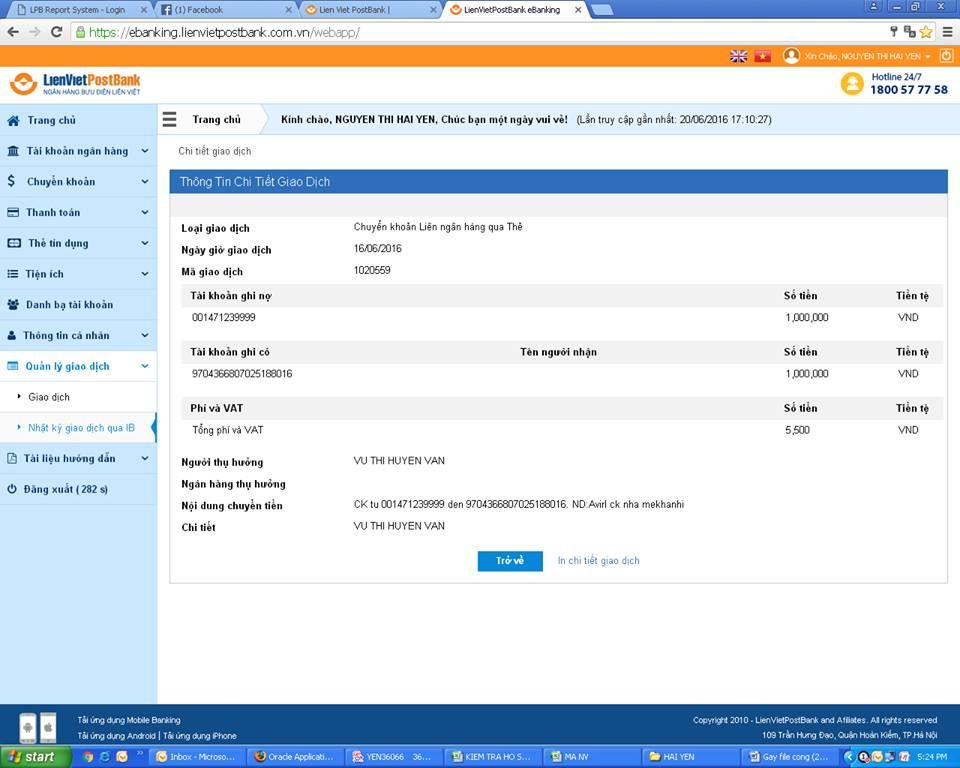Viewport: 960px width, 768px height.
Task: Click the power logout icon in orange bar
Action: tap(946, 56)
